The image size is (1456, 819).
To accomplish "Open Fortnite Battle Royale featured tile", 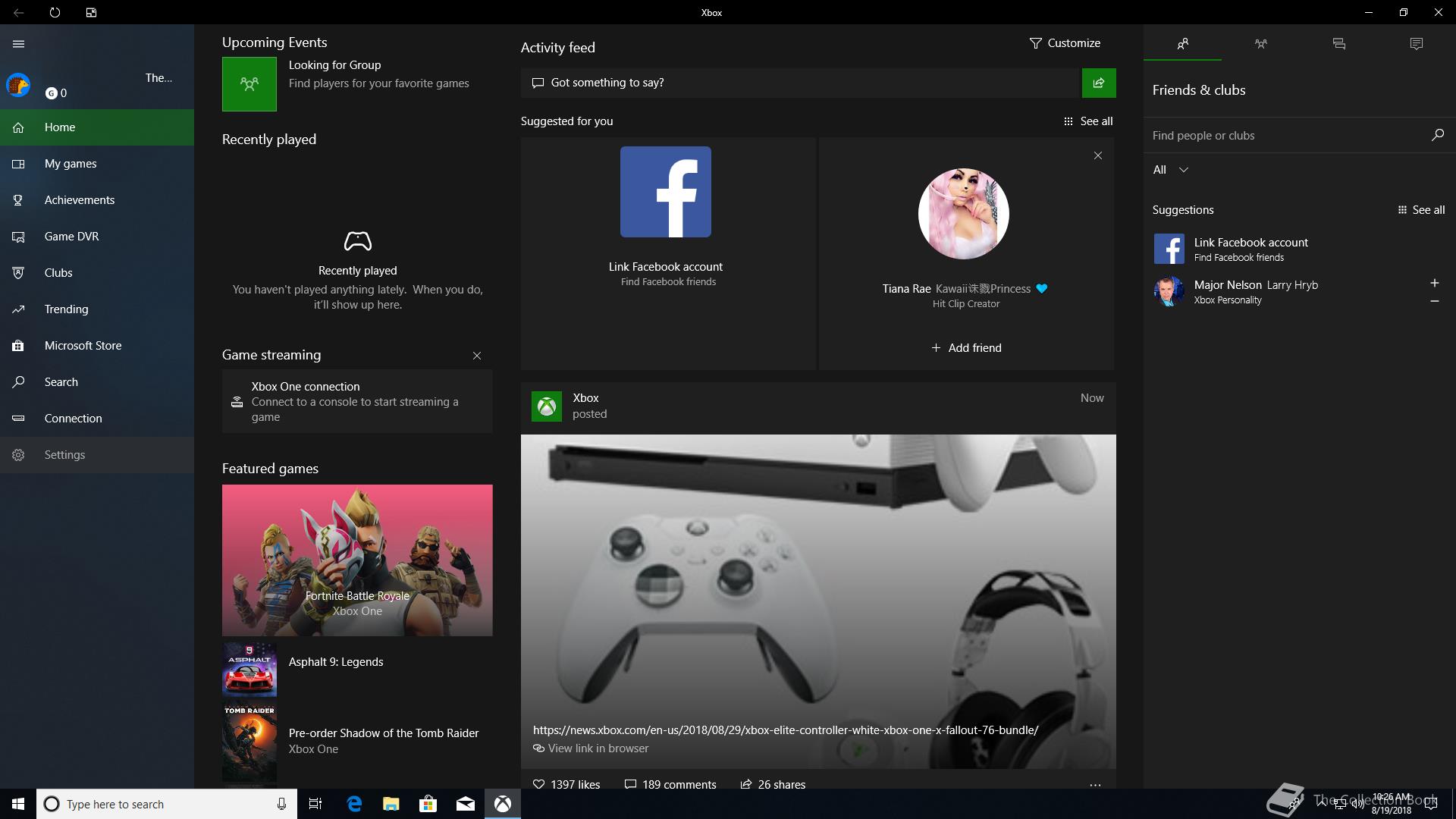I will coord(357,560).
